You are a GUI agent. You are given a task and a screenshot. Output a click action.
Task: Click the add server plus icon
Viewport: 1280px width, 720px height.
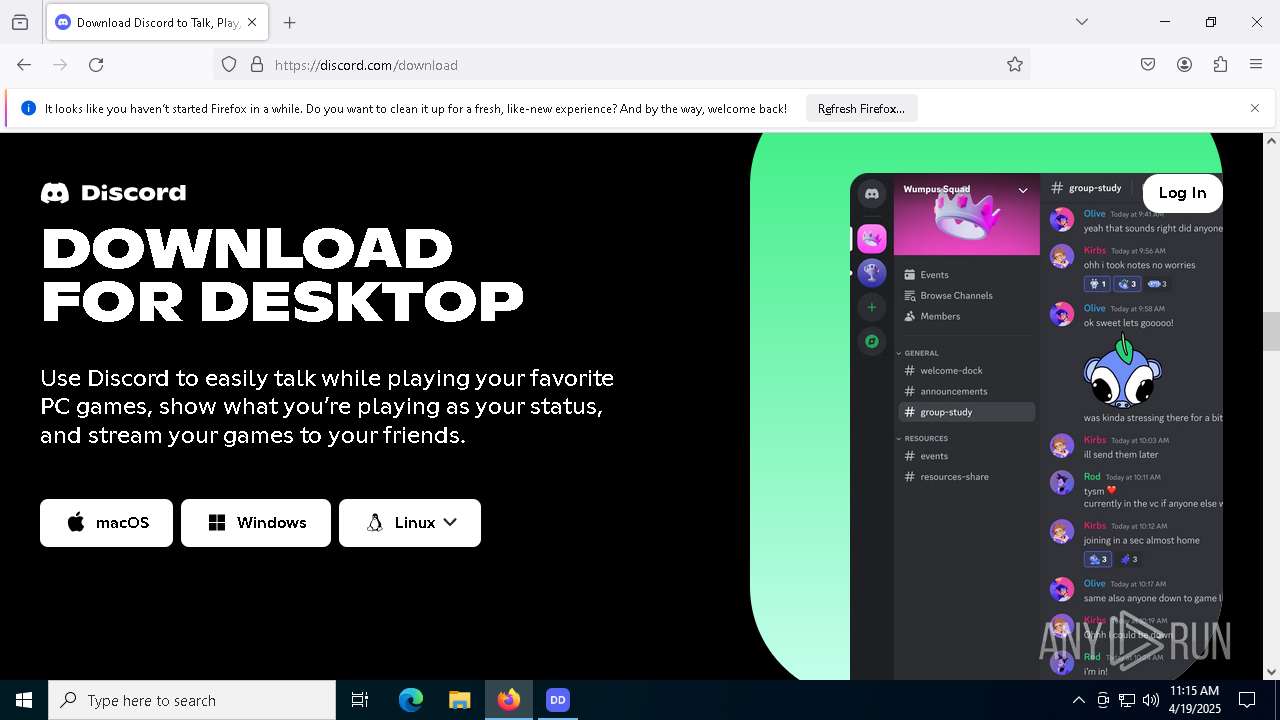coord(872,307)
